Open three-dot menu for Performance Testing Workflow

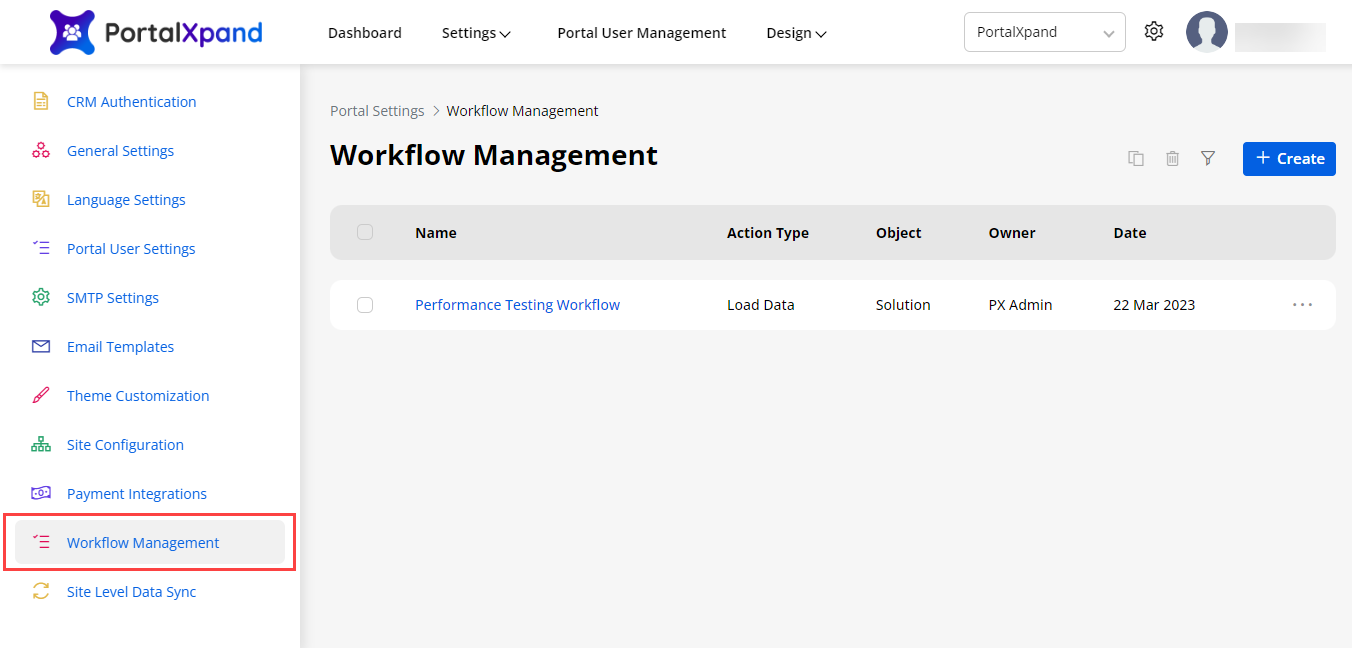[x=1302, y=305]
